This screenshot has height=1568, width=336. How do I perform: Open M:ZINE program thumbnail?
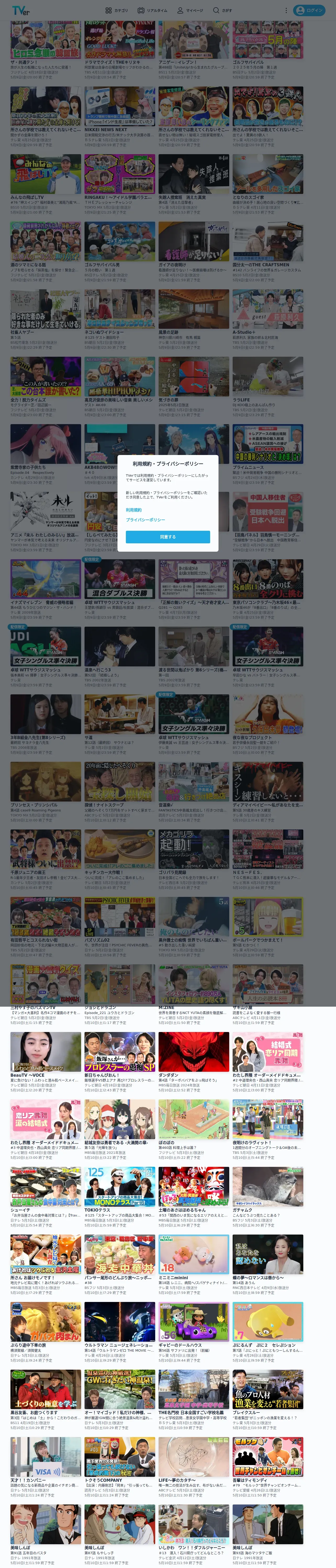(x=193, y=984)
